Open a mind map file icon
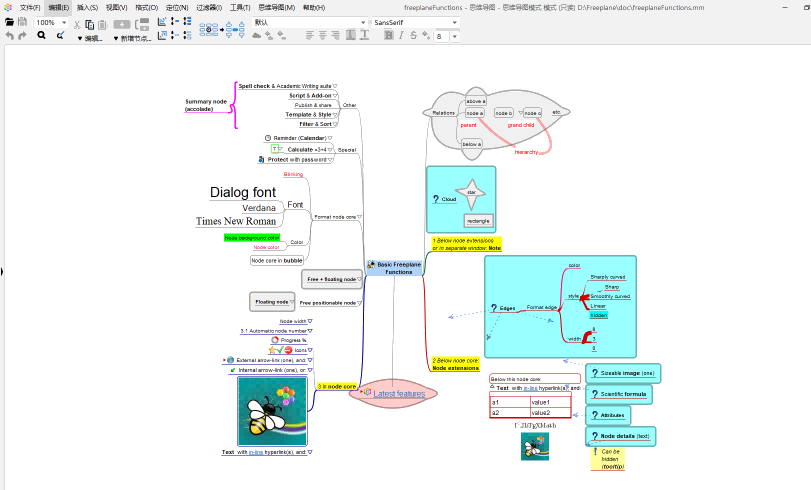 (x=9, y=22)
